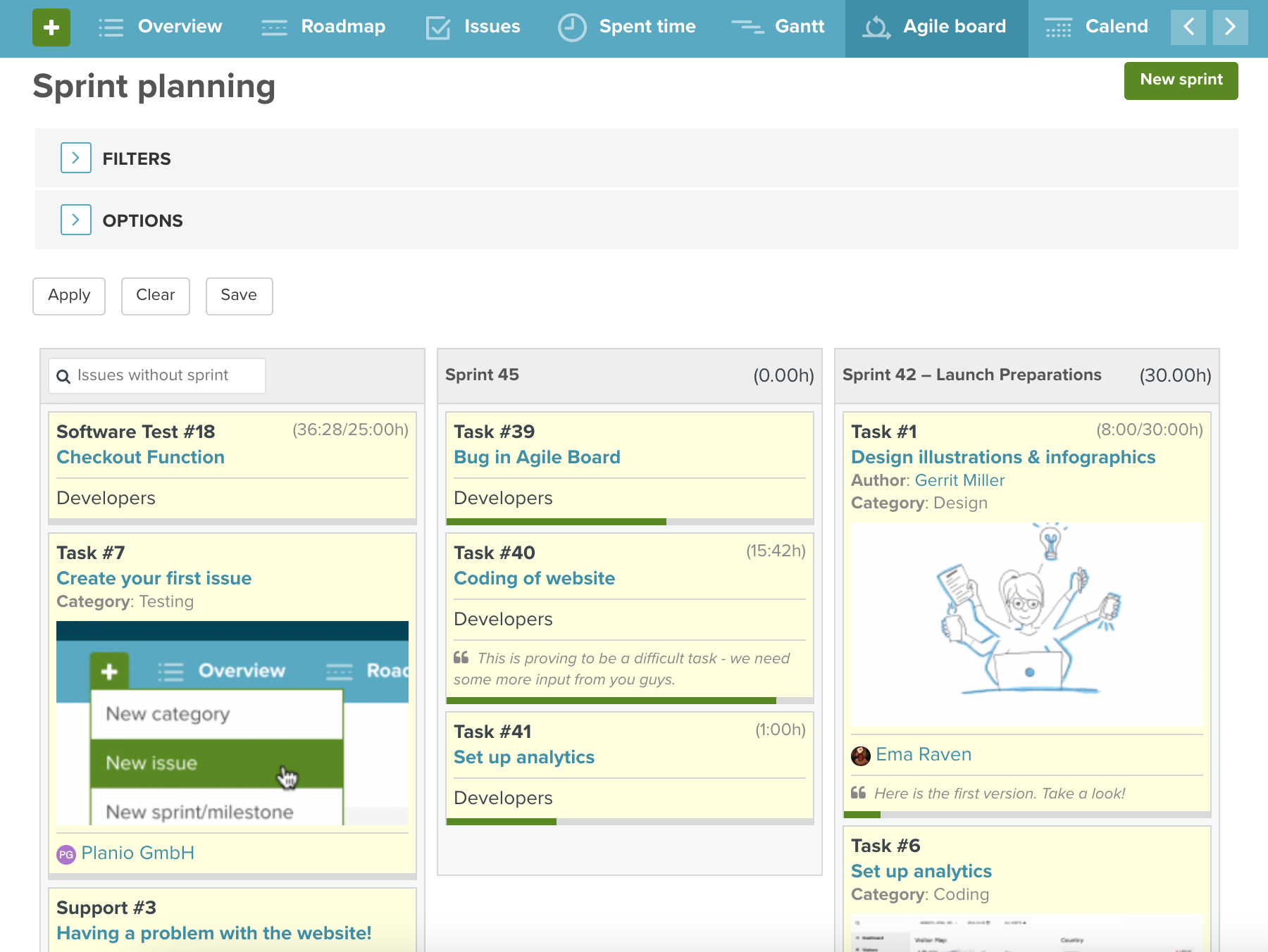Click Task #41 progress bar
The height and width of the screenshot is (952, 1268).
click(x=630, y=822)
